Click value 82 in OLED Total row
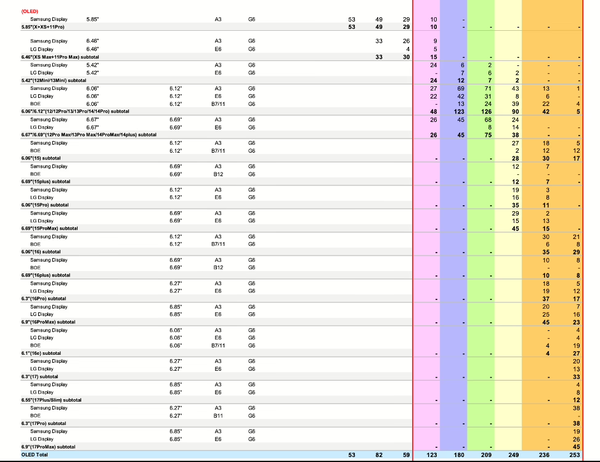Screen dimensions: 600x462 [379, 455]
